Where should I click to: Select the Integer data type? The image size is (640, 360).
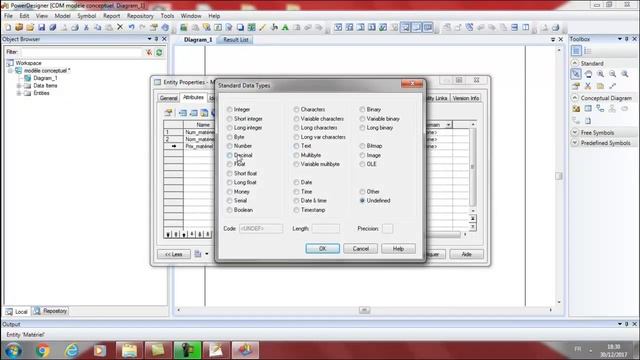(x=239, y=109)
